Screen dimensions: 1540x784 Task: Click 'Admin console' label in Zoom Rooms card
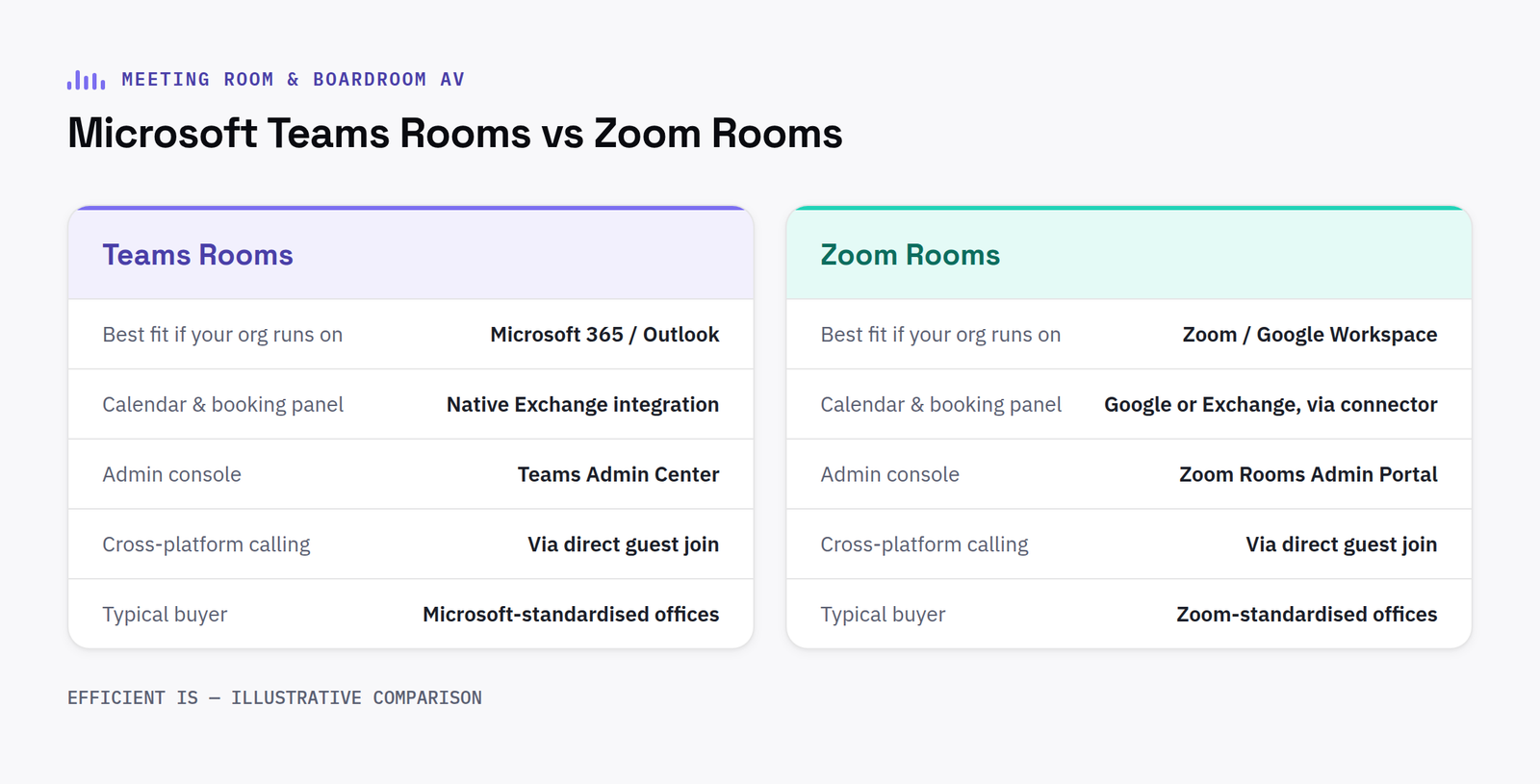click(x=889, y=474)
